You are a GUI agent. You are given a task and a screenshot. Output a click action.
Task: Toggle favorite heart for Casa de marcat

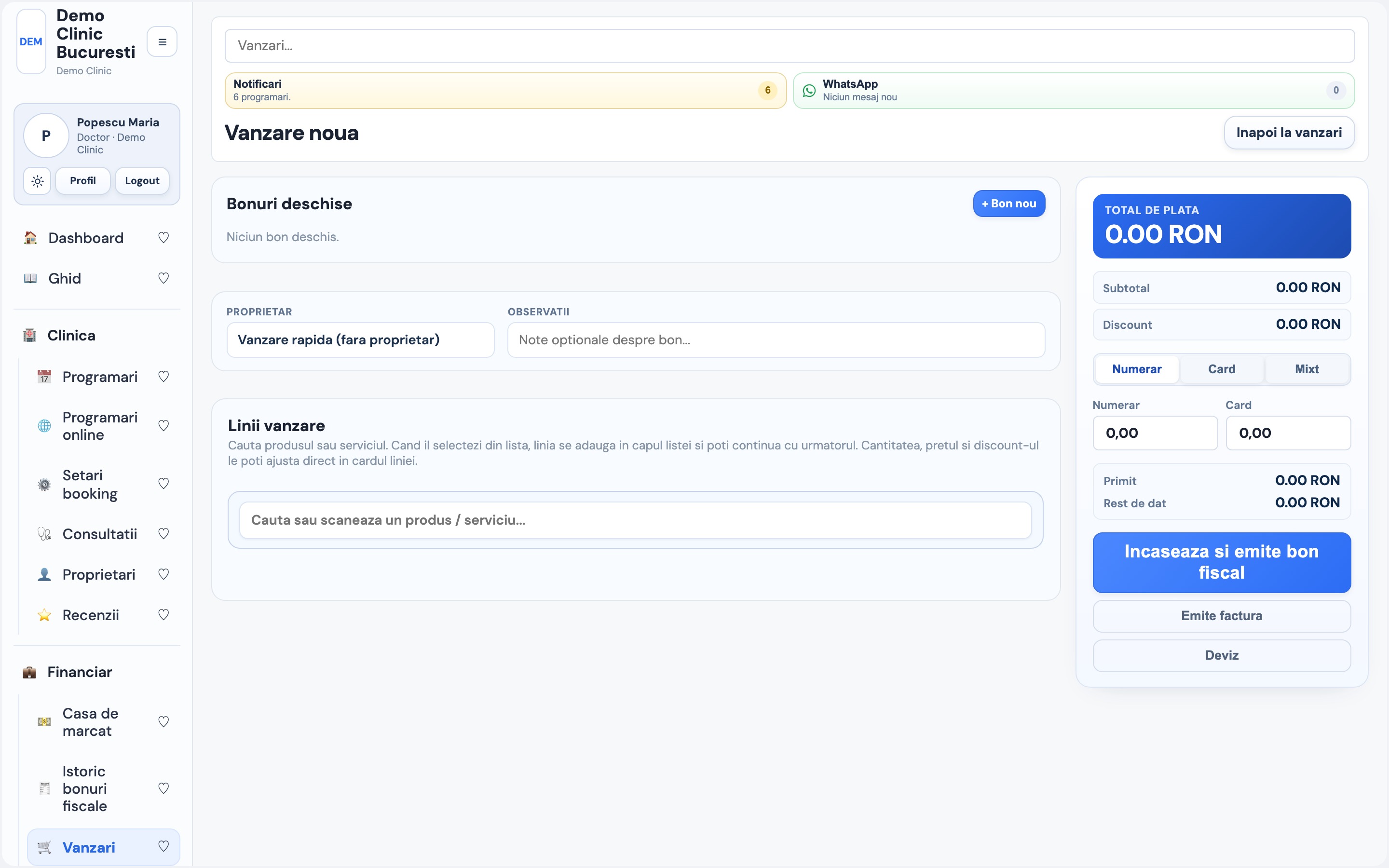(x=163, y=721)
